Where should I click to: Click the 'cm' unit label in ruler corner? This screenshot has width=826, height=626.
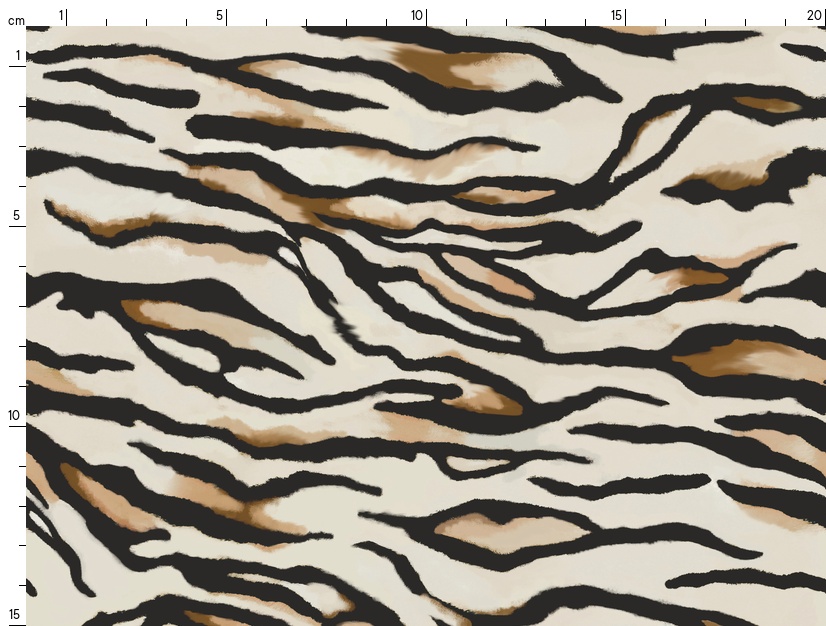15,20
